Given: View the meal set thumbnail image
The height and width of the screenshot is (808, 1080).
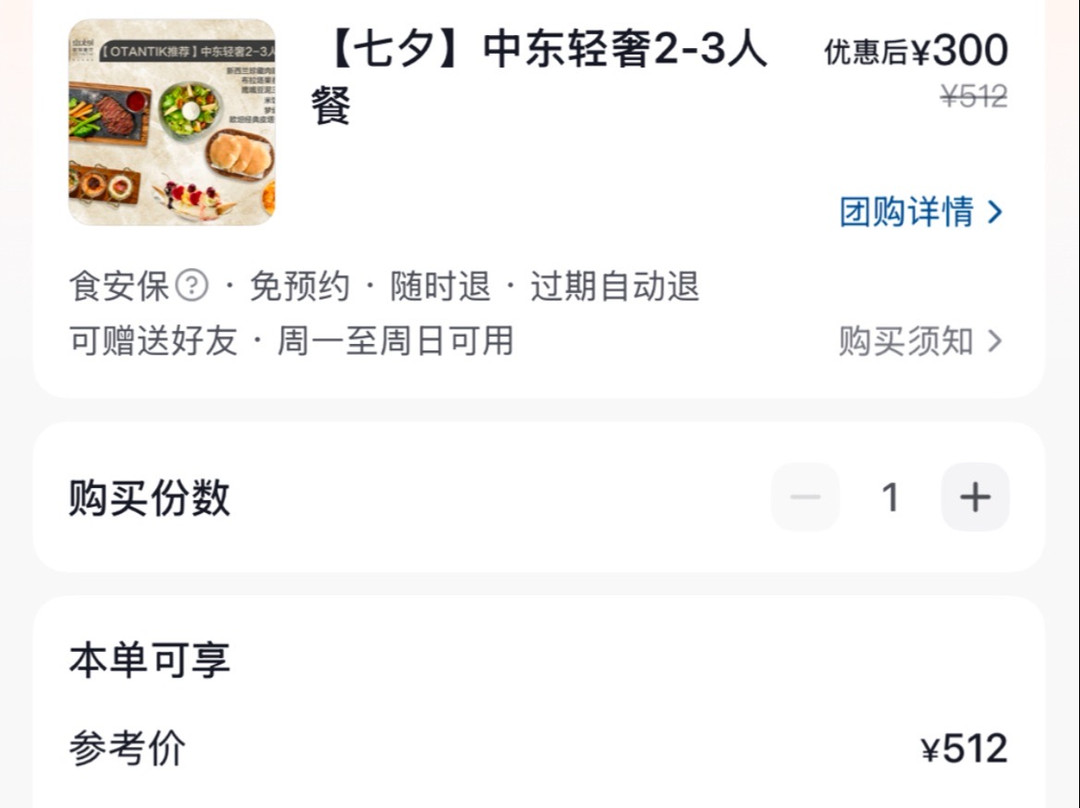Looking at the screenshot, I should tap(172, 122).
